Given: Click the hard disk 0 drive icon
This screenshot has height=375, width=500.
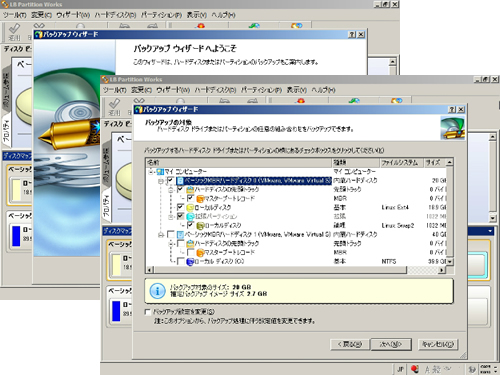Looking at the screenshot, I should coord(180,181).
